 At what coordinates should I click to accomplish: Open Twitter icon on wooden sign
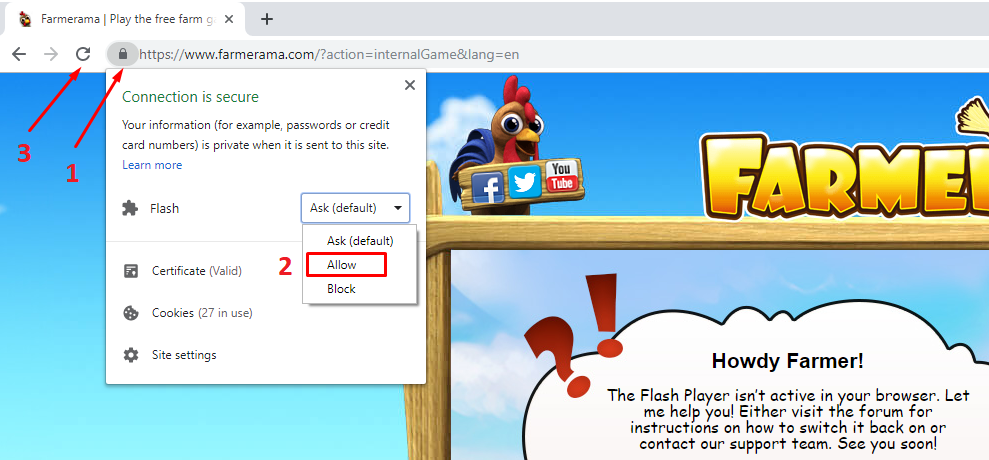pyautogui.click(x=524, y=182)
